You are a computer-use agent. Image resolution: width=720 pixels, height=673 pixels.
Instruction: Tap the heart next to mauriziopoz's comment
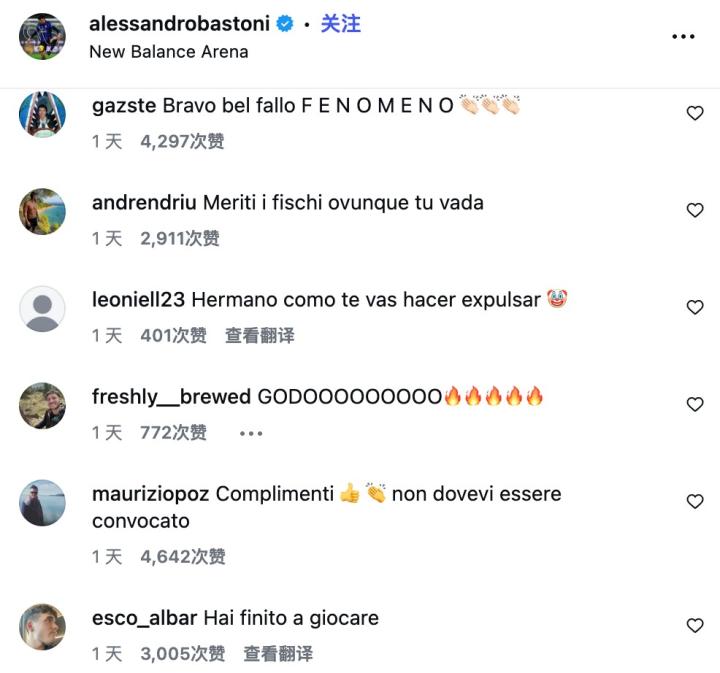[x=695, y=501]
